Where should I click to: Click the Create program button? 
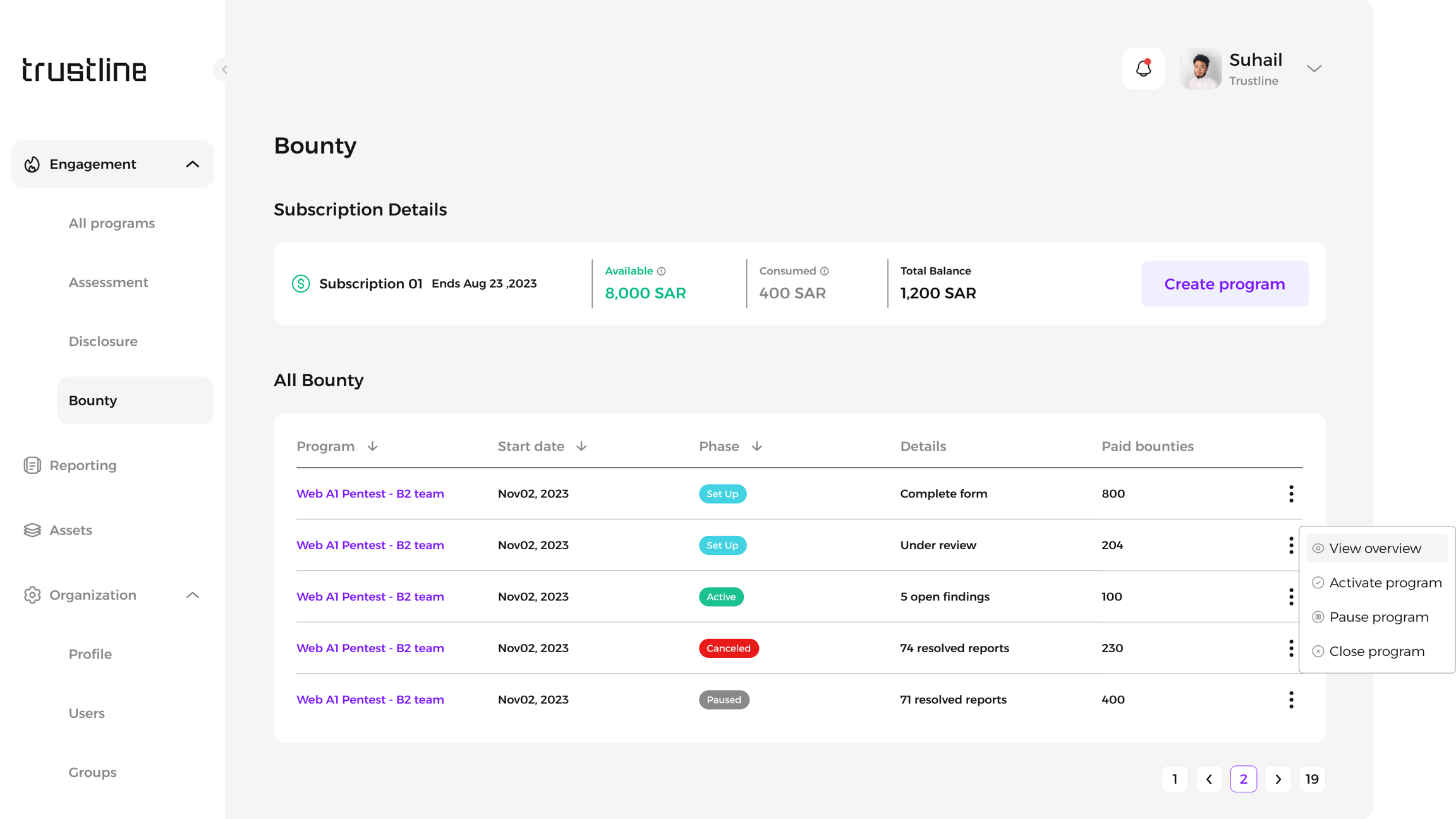click(x=1224, y=284)
